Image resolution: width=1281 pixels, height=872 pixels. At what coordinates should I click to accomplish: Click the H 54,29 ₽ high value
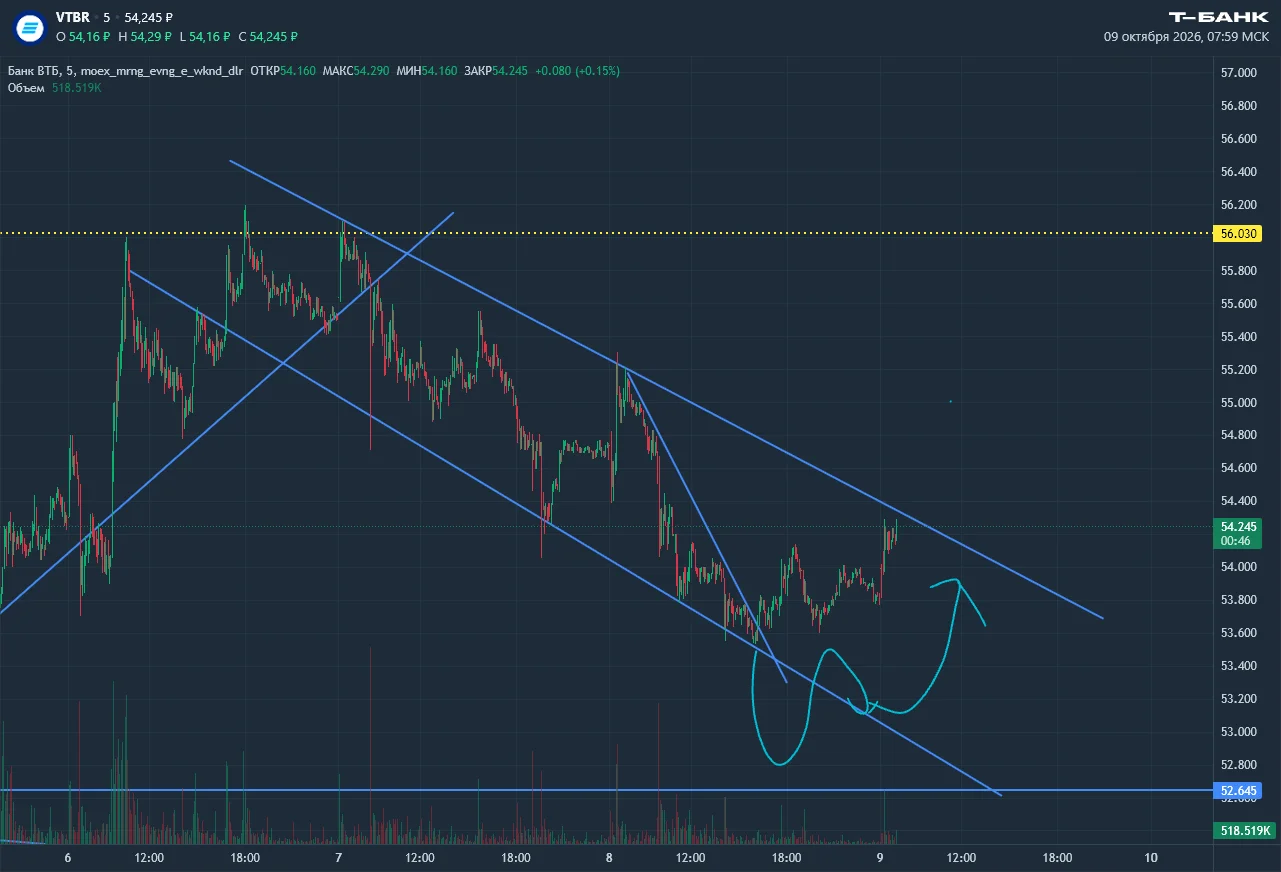point(144,36)
